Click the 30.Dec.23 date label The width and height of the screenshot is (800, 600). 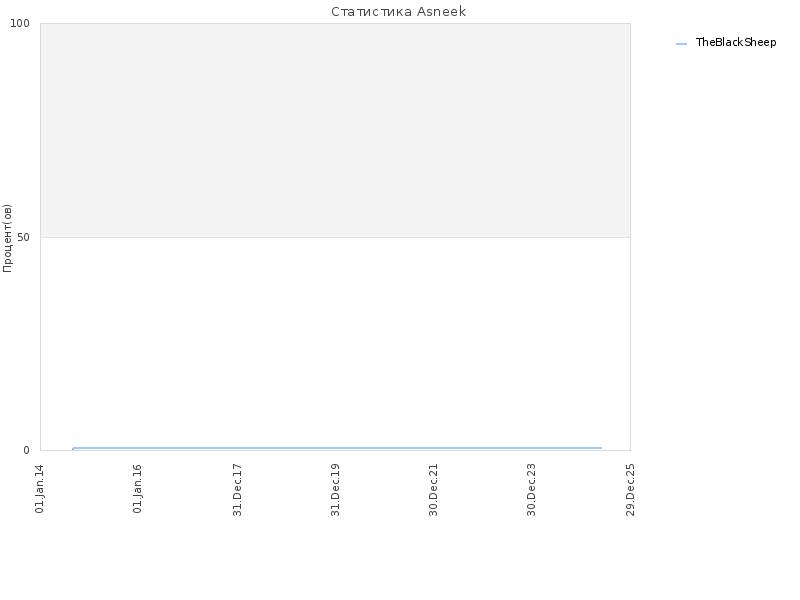[x=531, y=490]
